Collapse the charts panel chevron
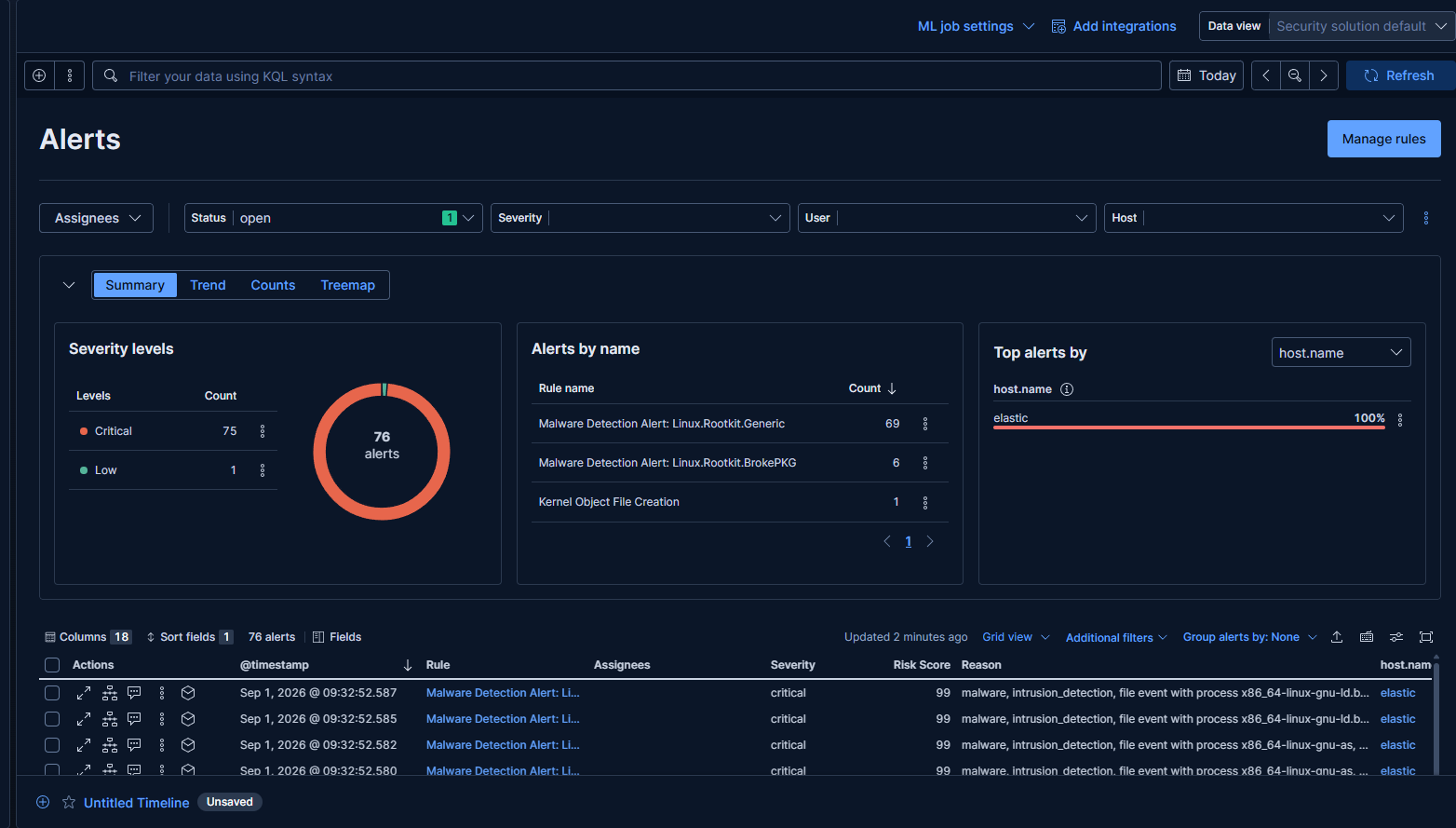 point(69,285)
